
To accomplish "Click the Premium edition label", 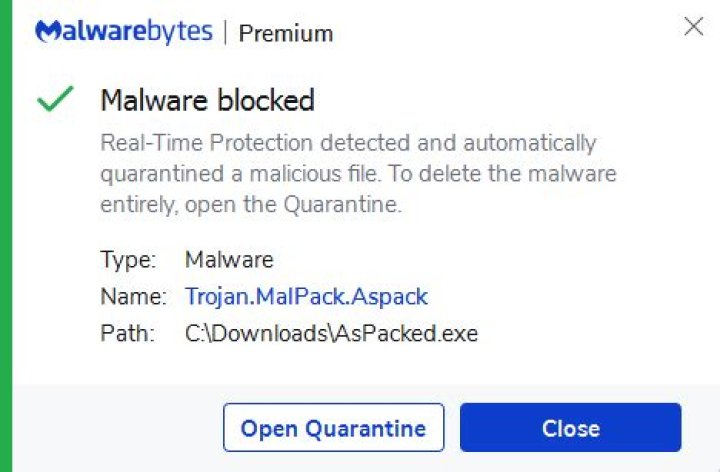I will click(x=286, y=33).
